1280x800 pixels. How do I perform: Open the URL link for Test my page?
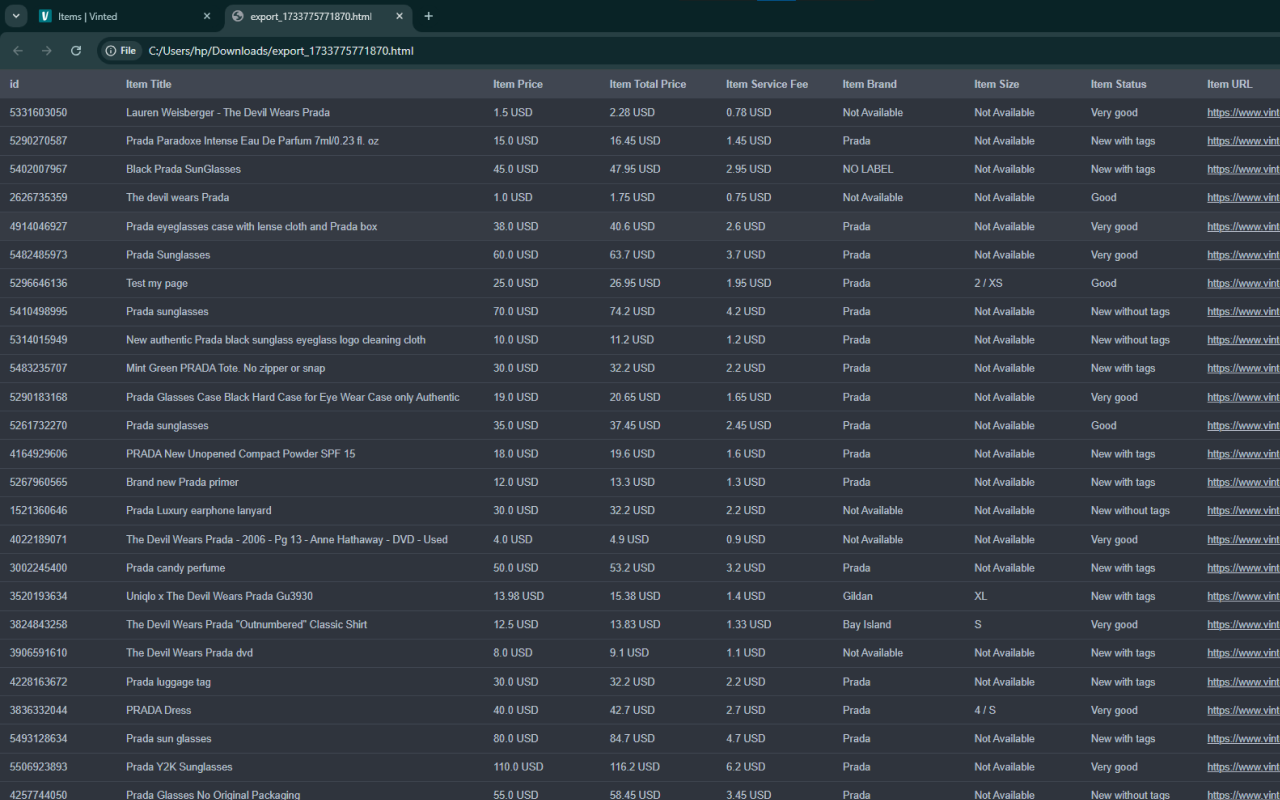1243,283
